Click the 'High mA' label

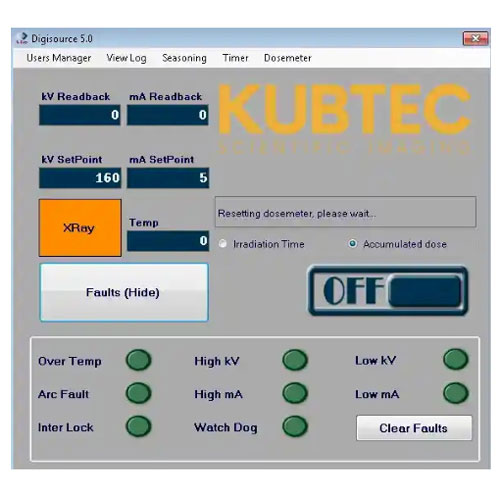pyautogui.click(x=218, y=395)
